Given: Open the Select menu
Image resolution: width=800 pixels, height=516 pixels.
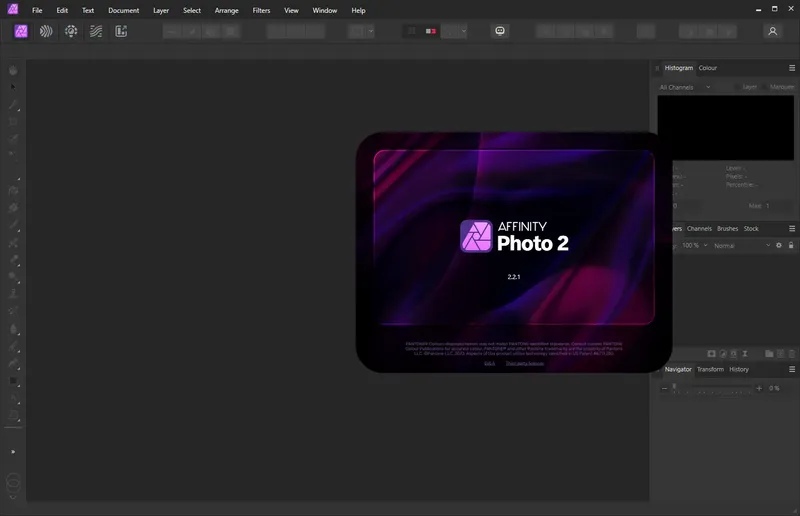Looking at the screenshot, I should click(x=192, y=10).
